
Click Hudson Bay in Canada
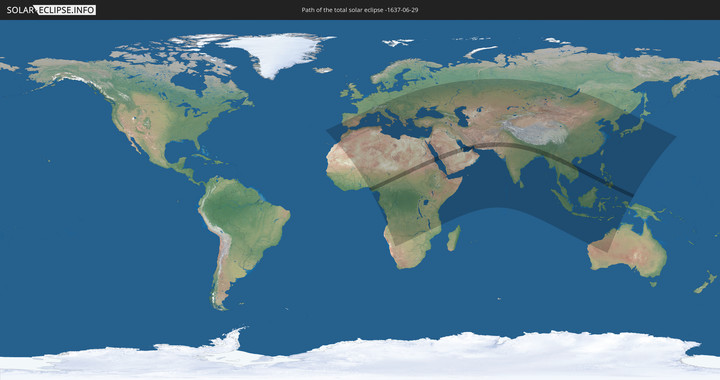click(189, 83)
